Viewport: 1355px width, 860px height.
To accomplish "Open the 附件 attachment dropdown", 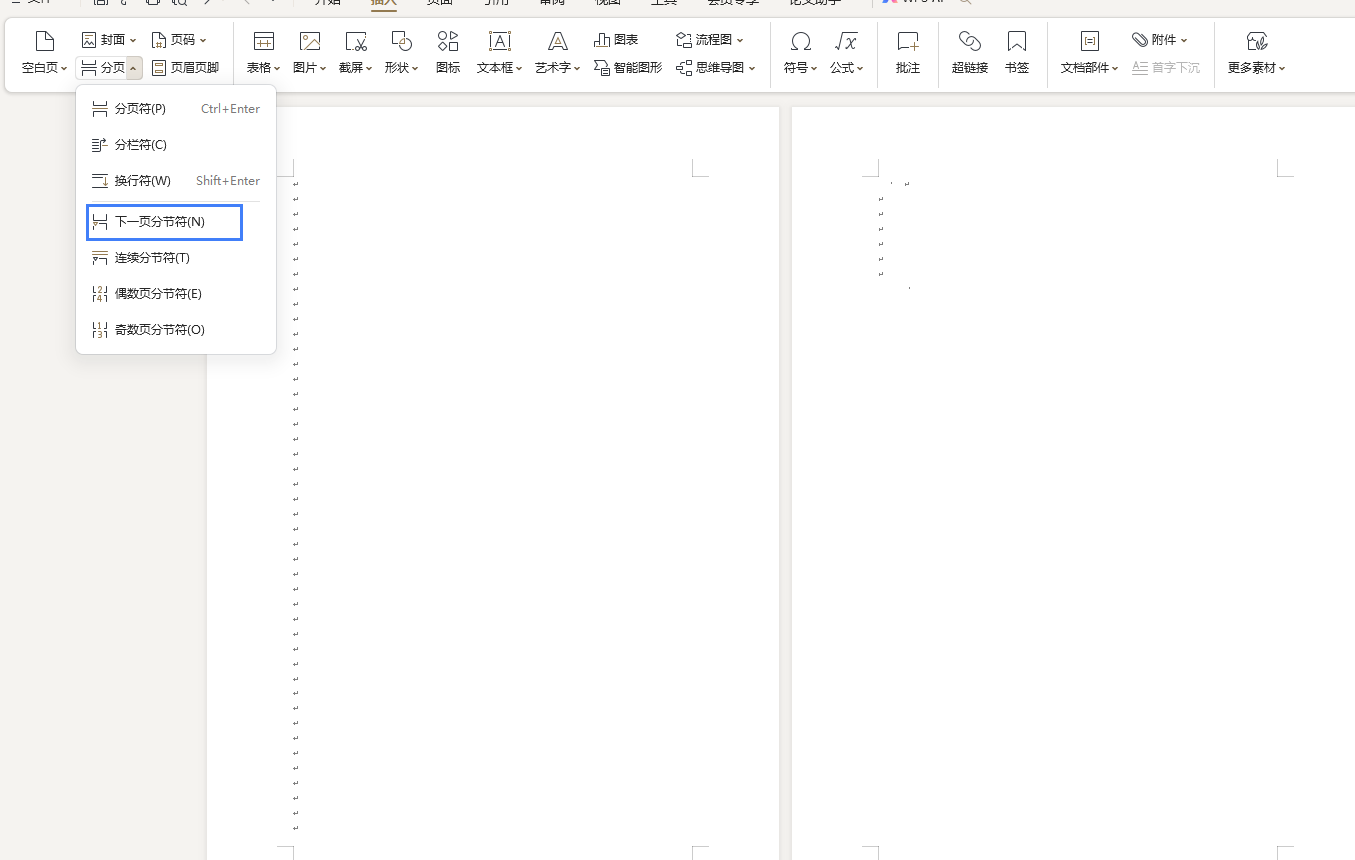I will point(1160,40).
